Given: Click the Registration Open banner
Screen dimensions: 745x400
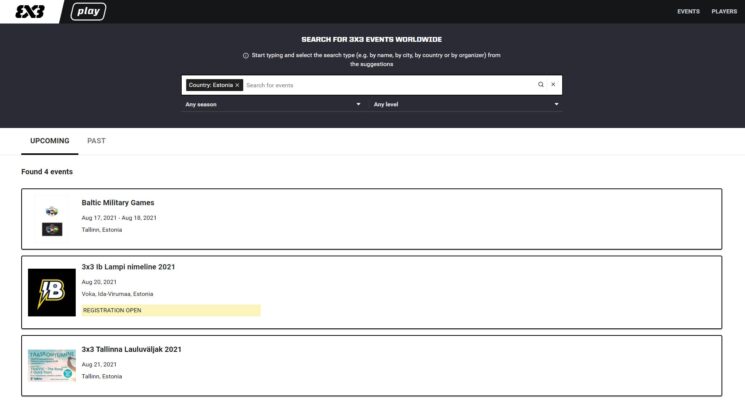Looking at the screenshot, I should (x=170, y=310).
